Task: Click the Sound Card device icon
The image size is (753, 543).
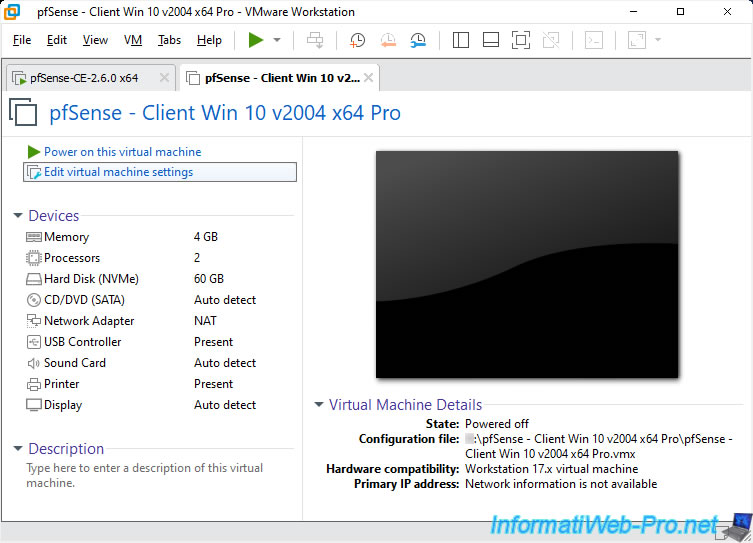Action: coord(34,363)
